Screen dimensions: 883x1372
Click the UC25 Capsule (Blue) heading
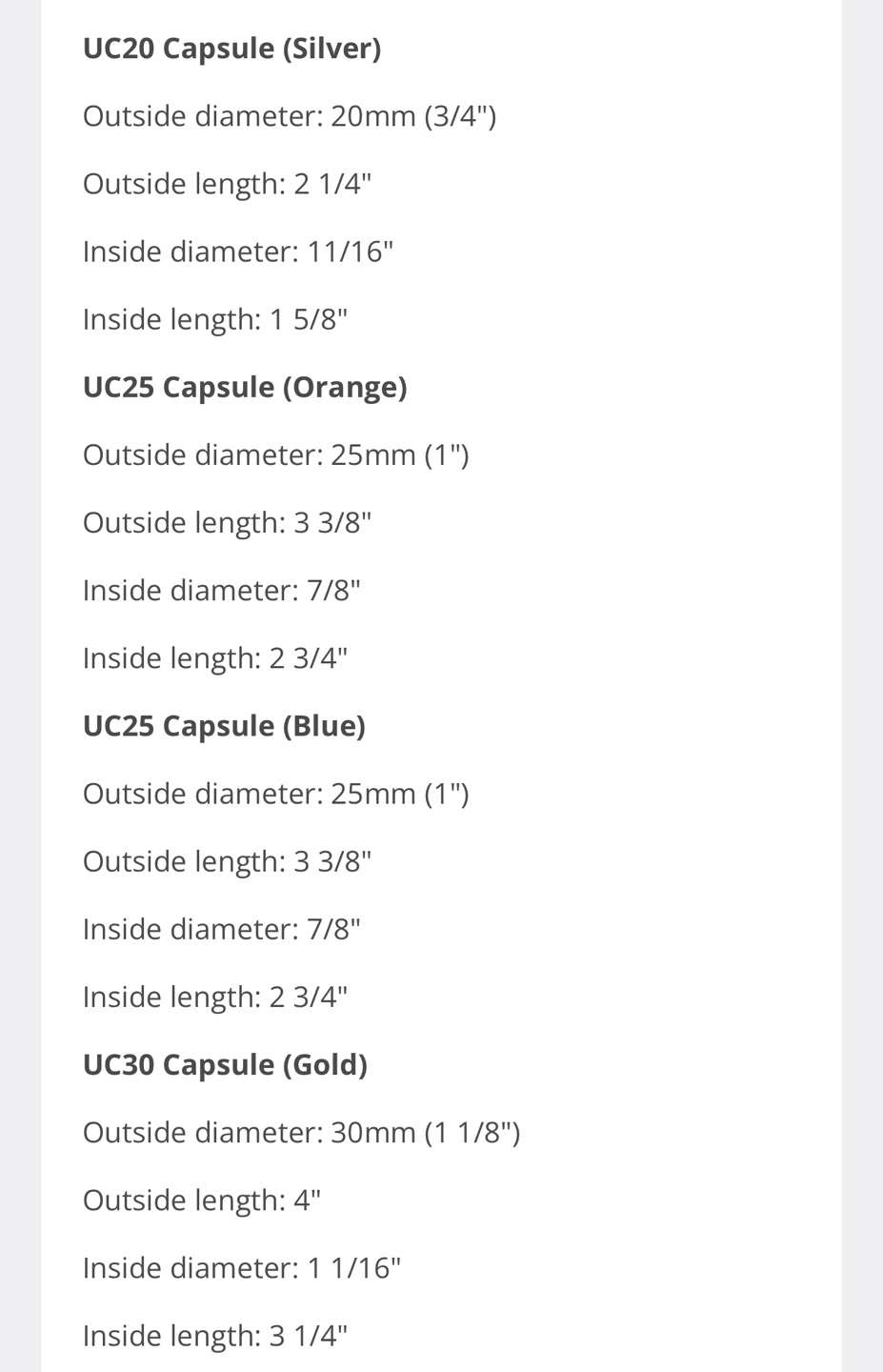pyautogui.click(x=224, y=726)
